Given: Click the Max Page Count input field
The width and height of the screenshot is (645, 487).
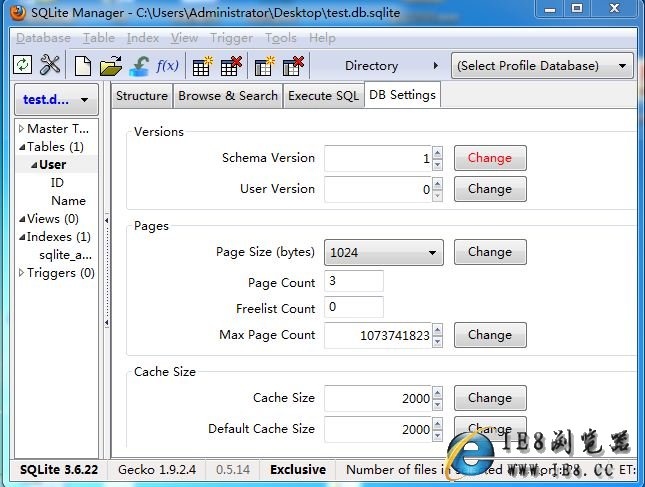Looking at the screenshot, I should [x=378, y=335].
